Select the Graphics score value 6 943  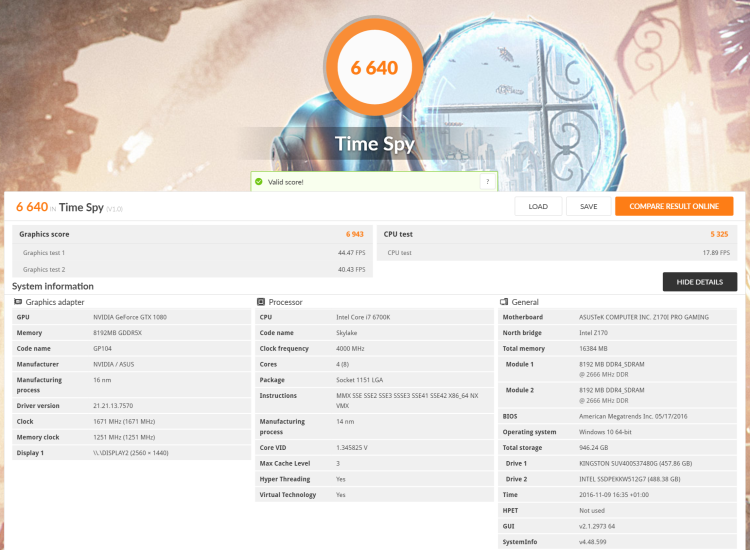(354, 234)
